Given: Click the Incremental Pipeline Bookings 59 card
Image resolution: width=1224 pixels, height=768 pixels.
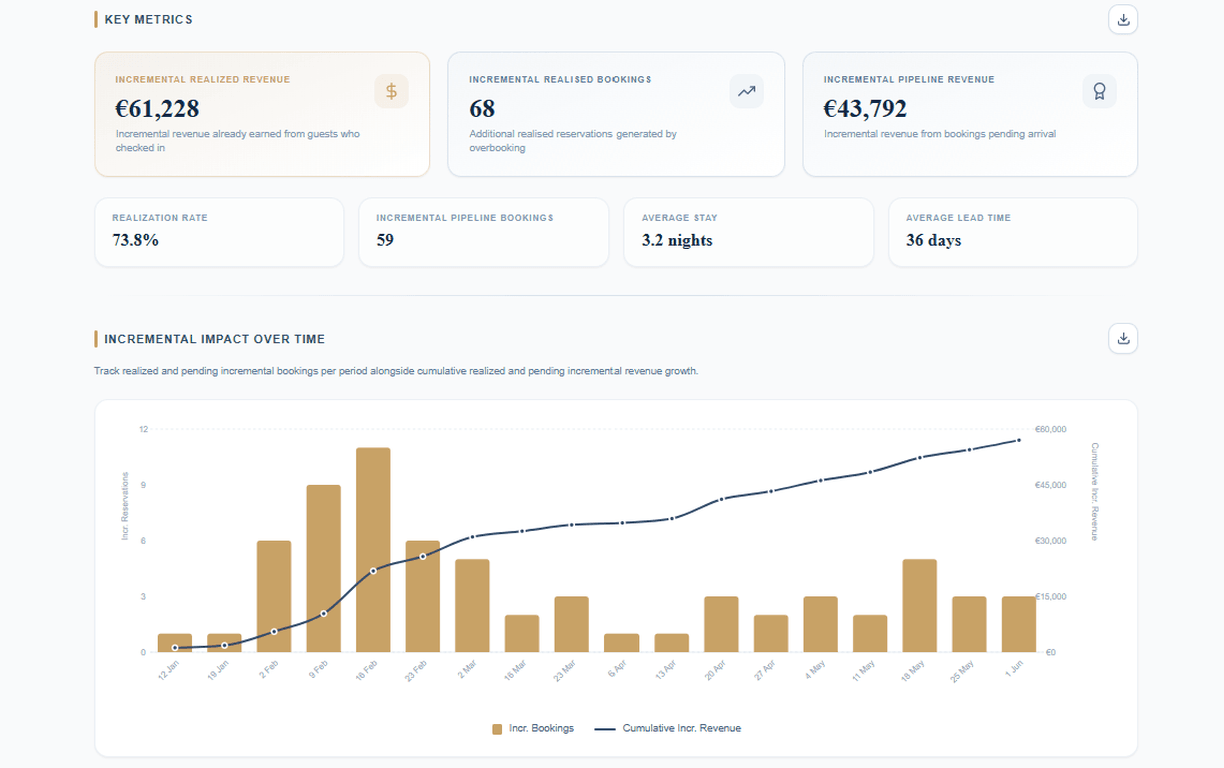Looking at the screenshot, I should tap(483, 232).
